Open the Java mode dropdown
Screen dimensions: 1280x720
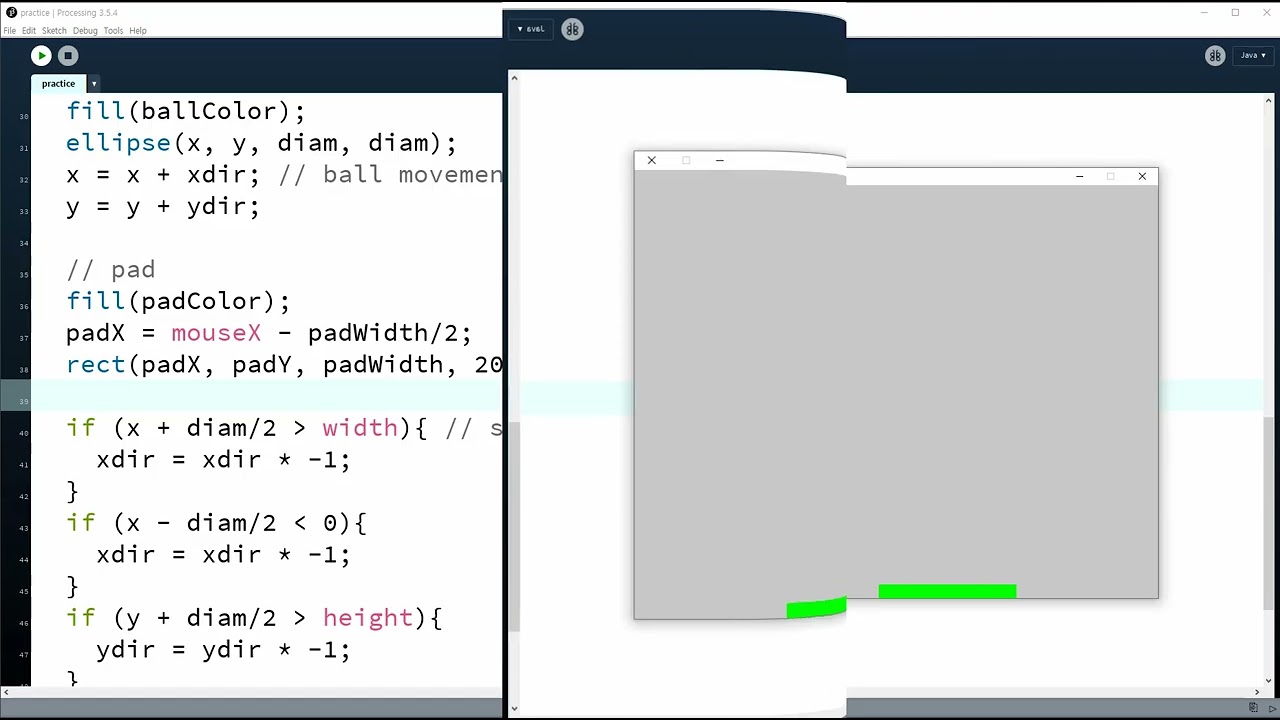point(1253,56)
